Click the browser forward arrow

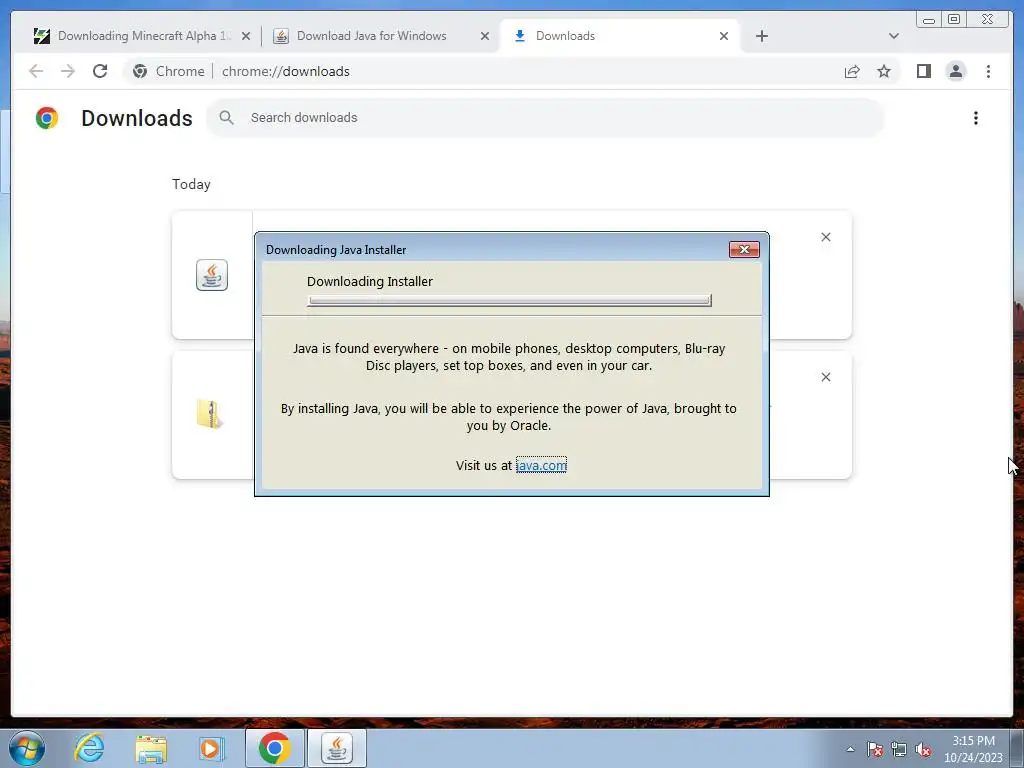68,71
